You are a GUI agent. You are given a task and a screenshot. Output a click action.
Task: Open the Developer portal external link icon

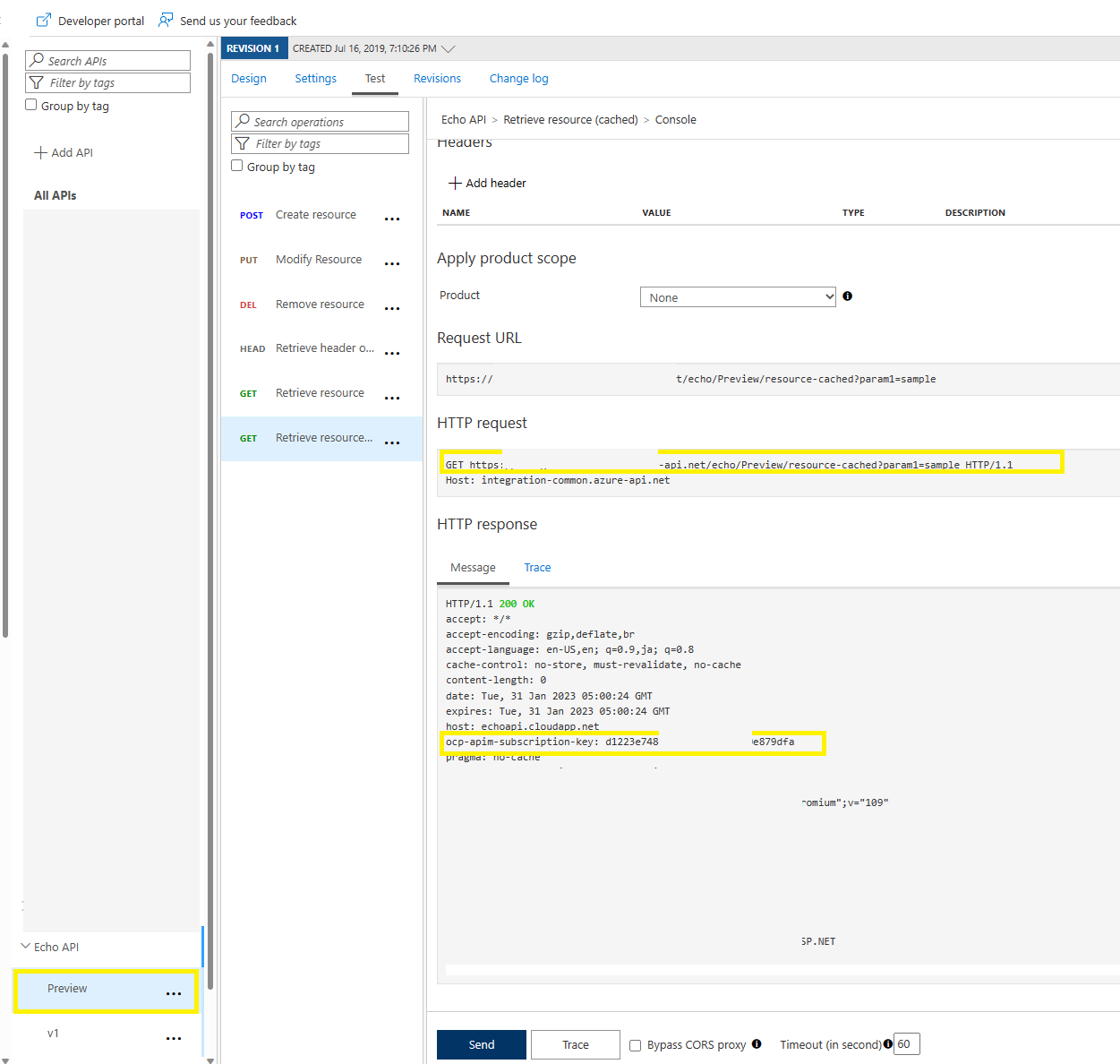43,20
